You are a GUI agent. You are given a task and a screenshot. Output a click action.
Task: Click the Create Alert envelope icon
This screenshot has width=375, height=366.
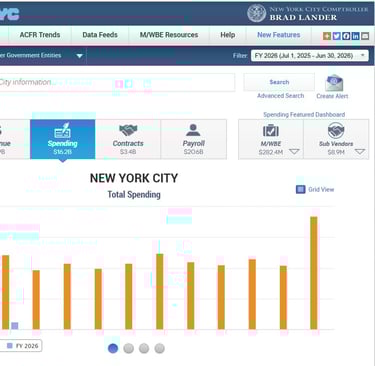click(x=334, y=83)
